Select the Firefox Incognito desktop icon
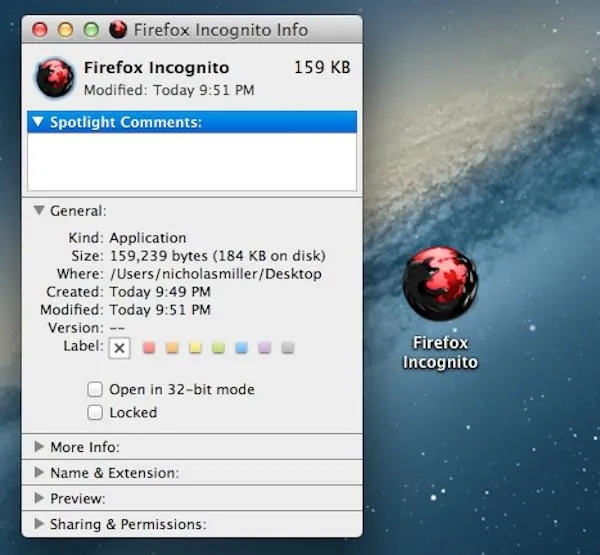 (x=440, y=284)
